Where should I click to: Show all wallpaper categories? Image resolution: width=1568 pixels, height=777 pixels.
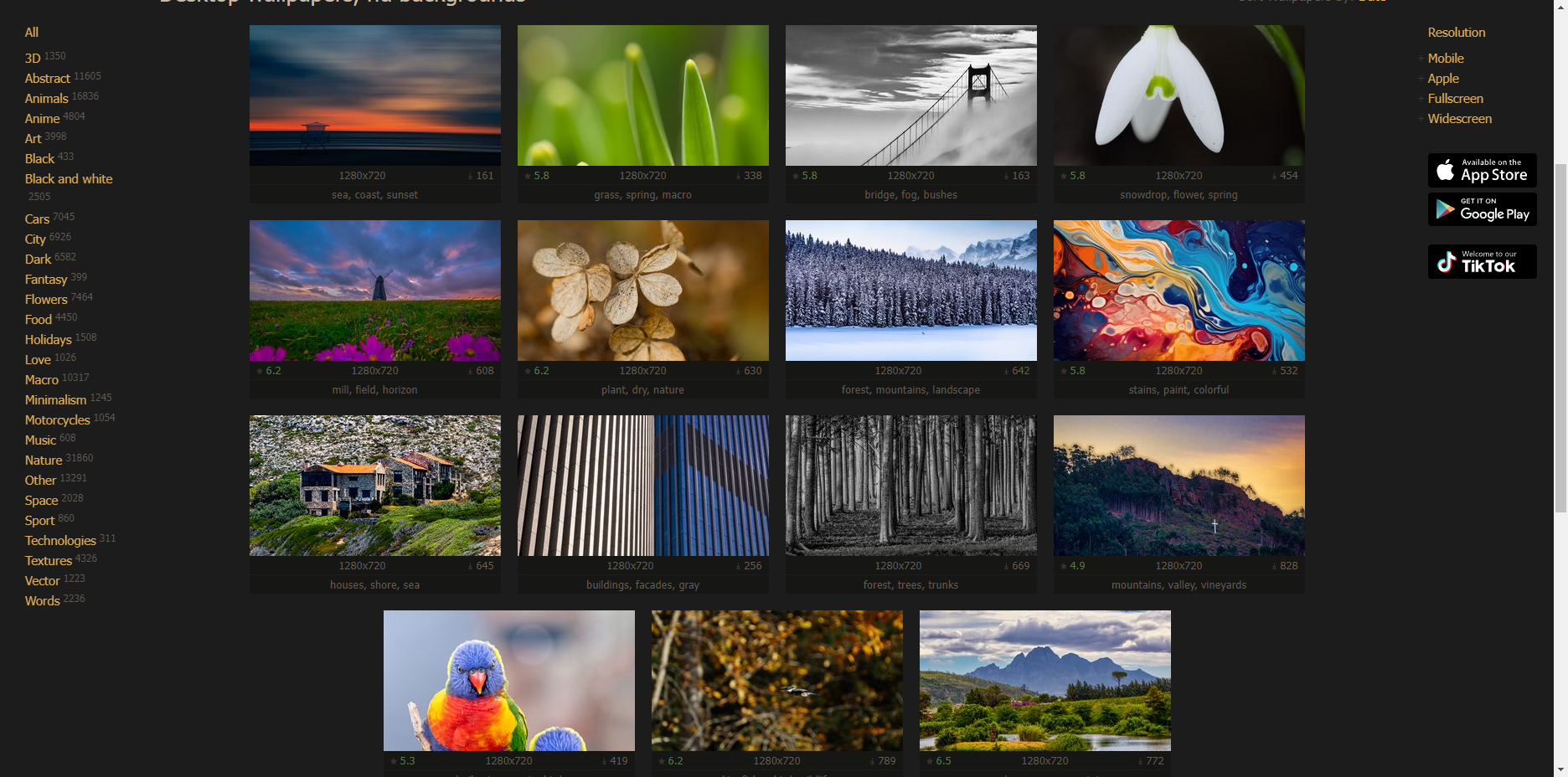click(x=32, y=33)
